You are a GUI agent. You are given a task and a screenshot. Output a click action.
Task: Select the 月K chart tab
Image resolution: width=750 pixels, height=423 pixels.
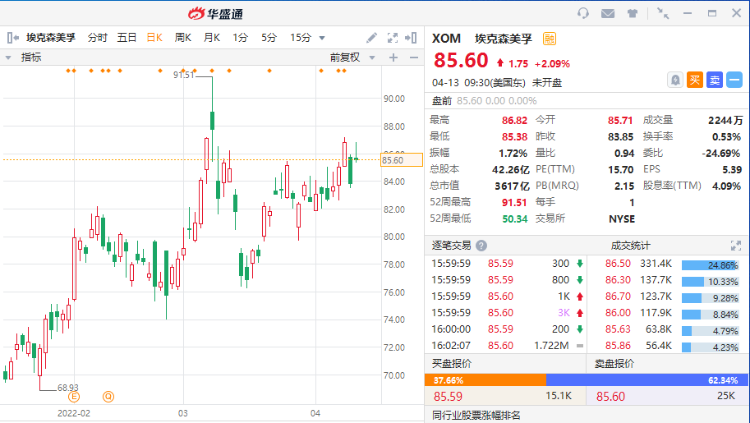point(211,37)
